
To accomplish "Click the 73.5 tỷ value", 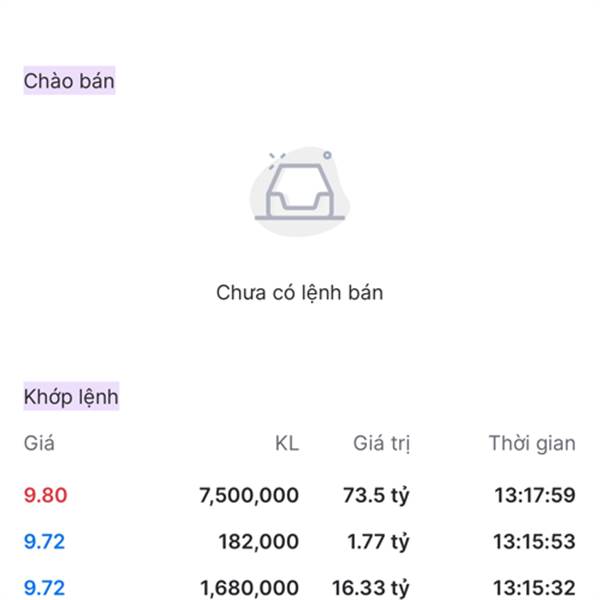I will click(377, 496).
